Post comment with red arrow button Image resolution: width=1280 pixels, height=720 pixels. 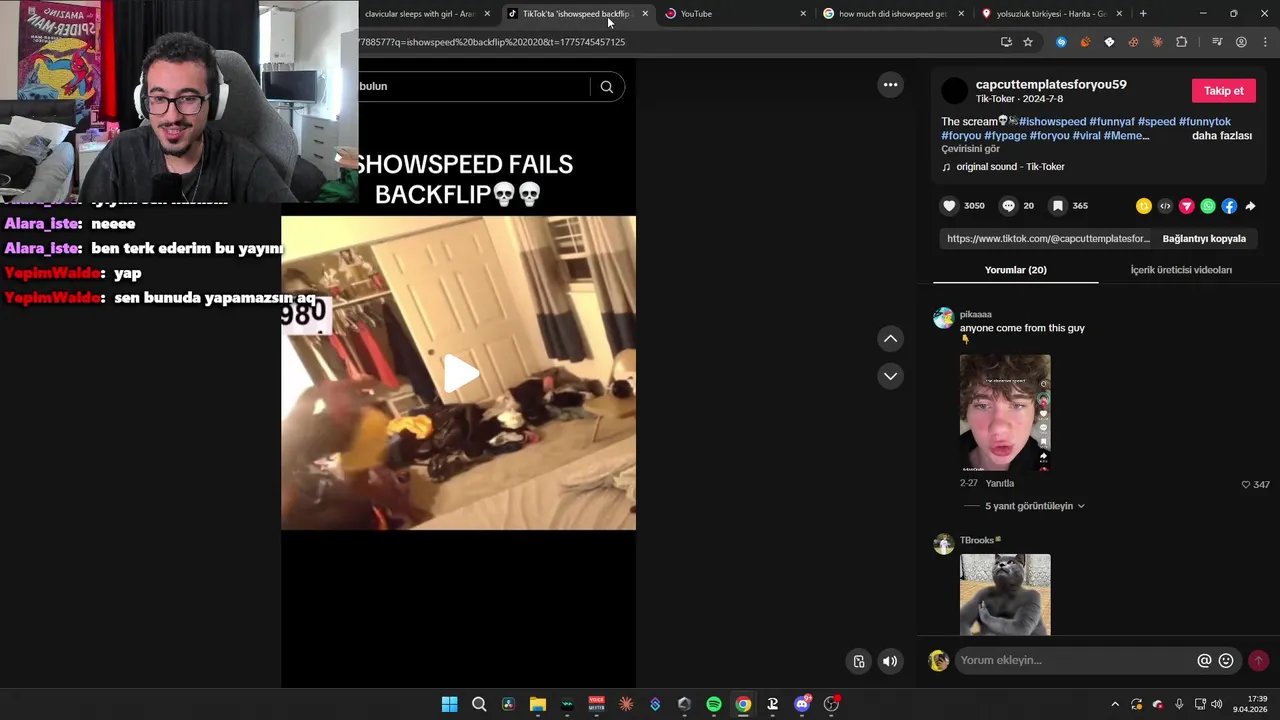(x=1258, y=661)
